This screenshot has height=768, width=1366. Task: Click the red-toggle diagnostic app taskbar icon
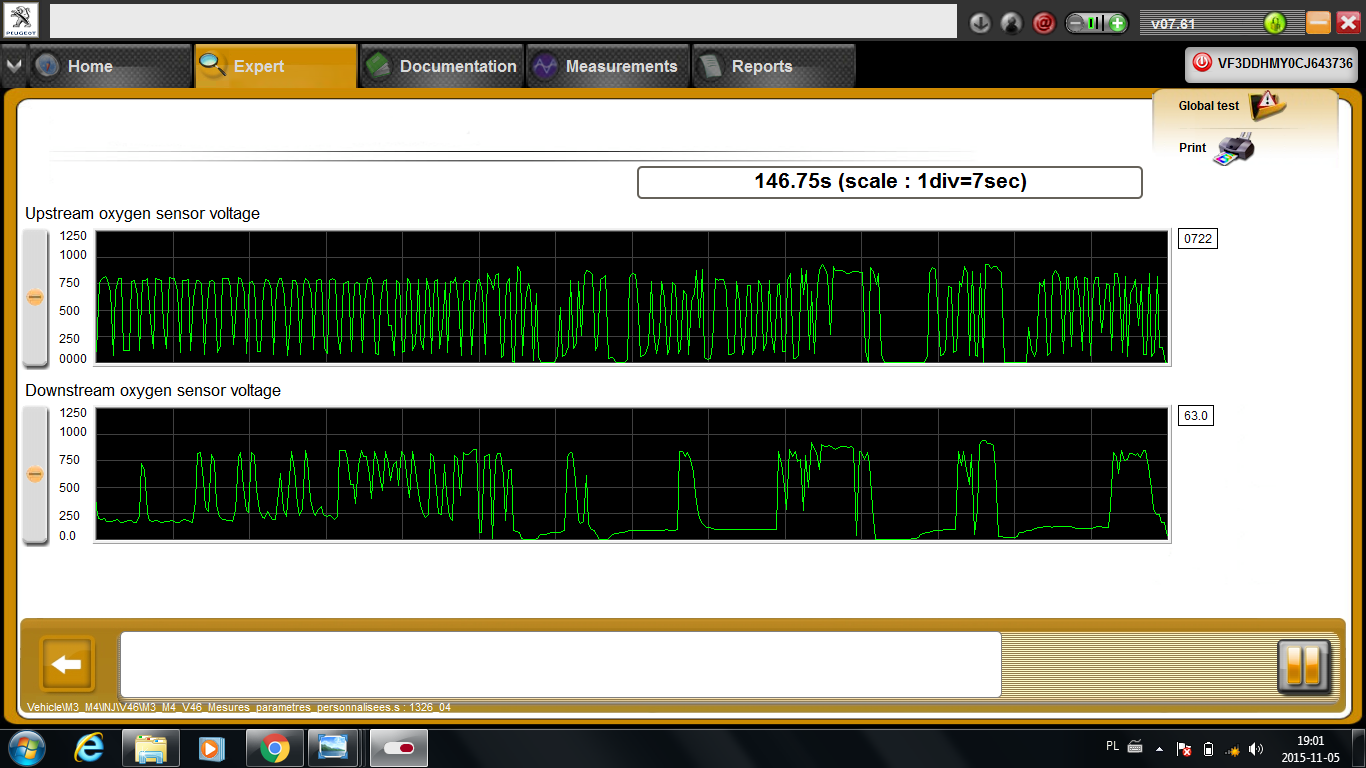pyautogui.click(x=399, y=748)
